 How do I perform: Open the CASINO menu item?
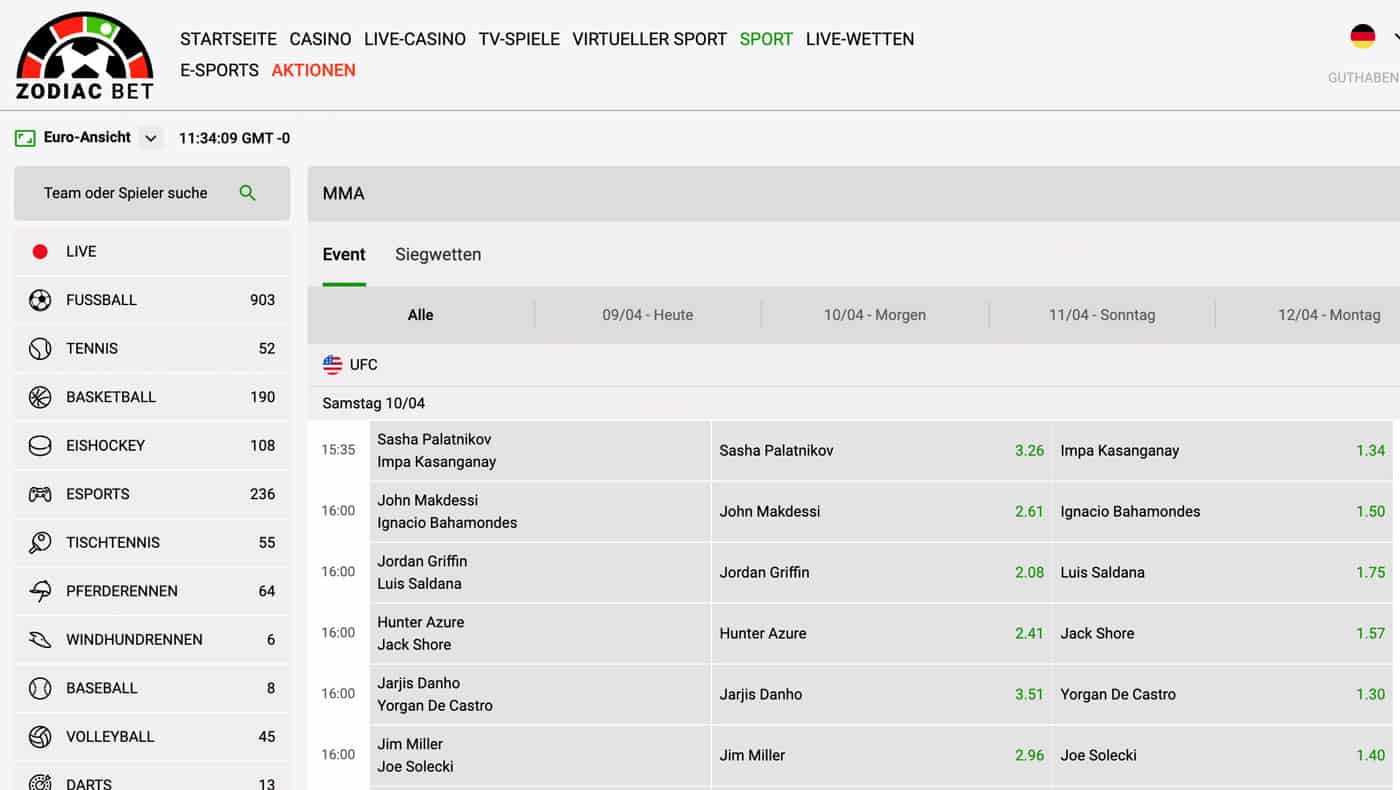[320, 39]
